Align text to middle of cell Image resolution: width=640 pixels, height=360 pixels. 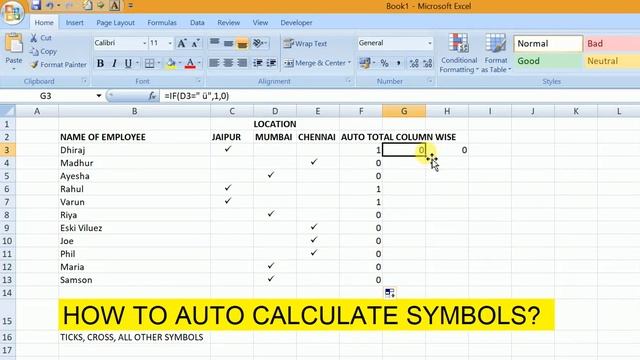(229, 43)
